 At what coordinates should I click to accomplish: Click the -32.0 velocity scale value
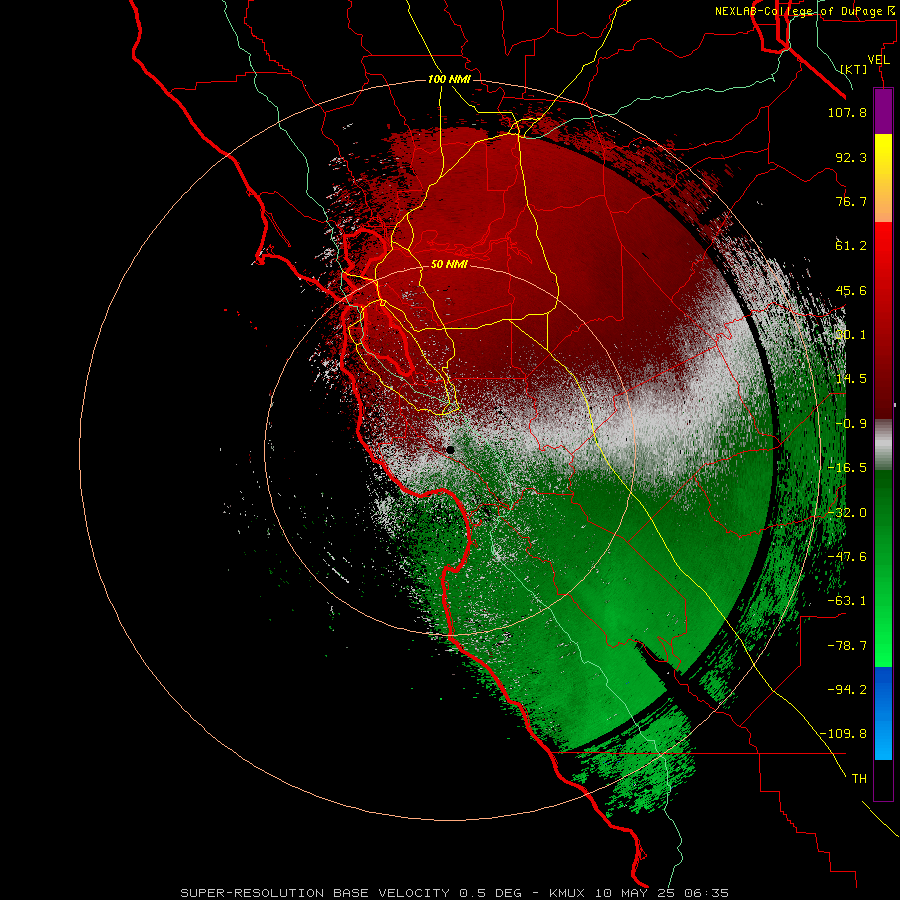pos(847,513)
